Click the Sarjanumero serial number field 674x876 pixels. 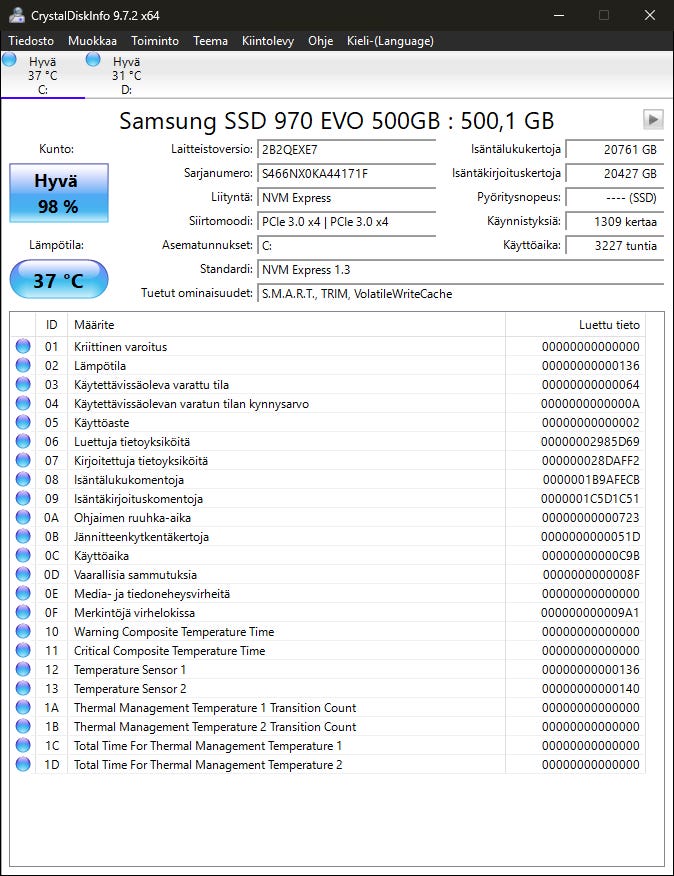click(x=346, y=173)
